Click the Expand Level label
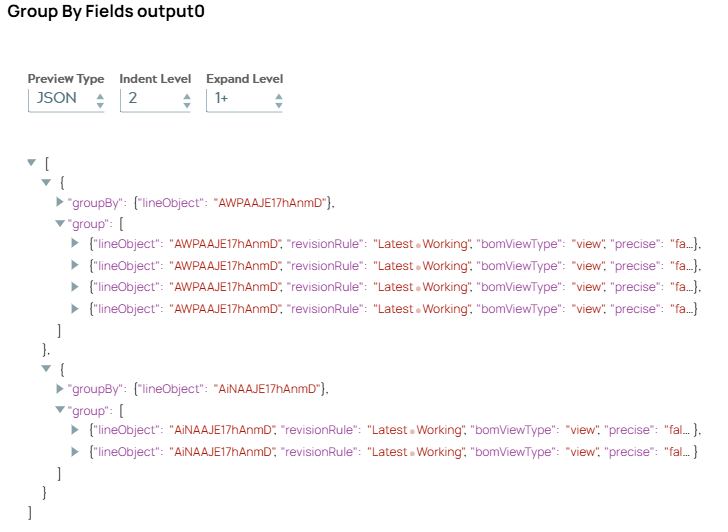This screenshot has width=728, height=532. point(245,79)
